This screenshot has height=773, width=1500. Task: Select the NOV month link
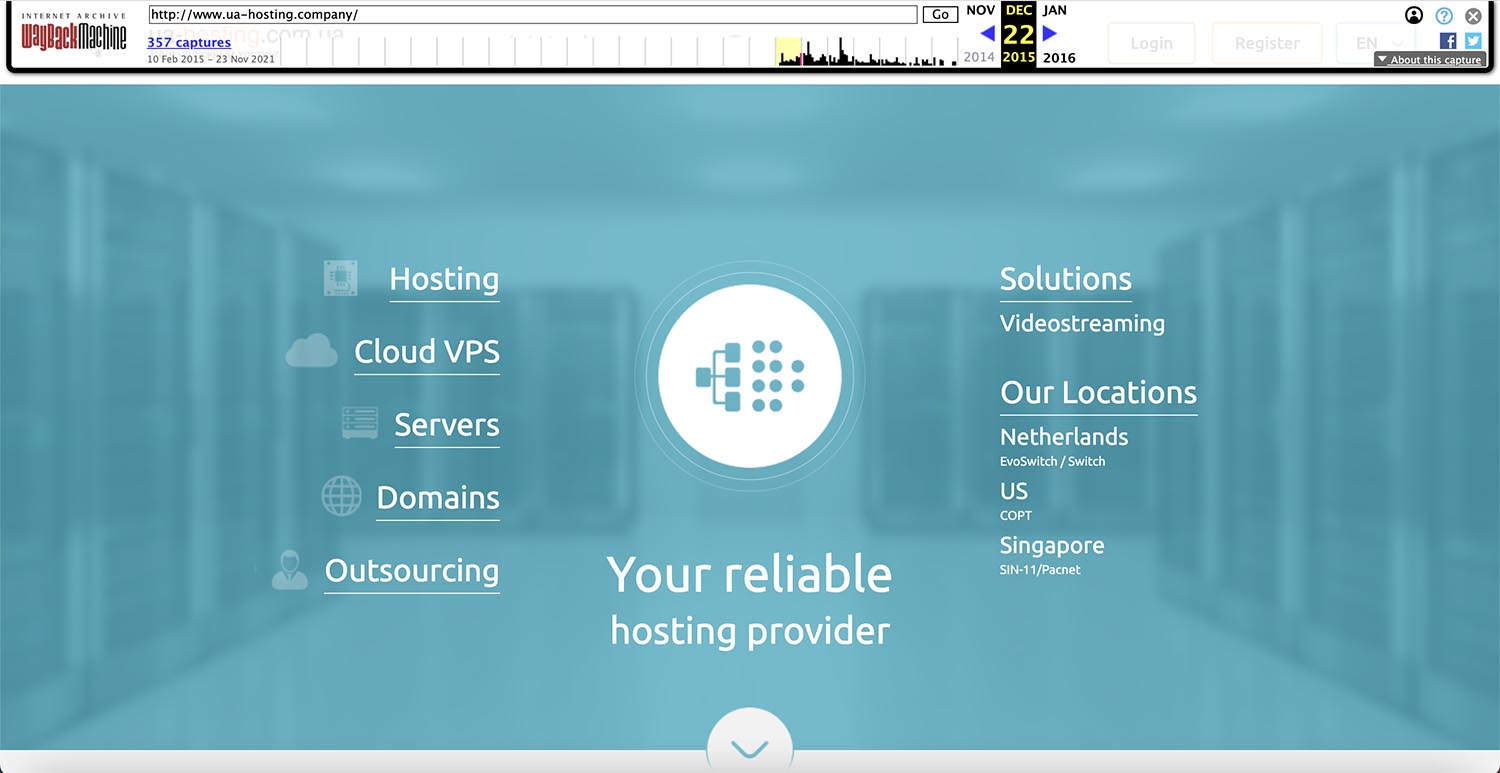click(980, 10)
